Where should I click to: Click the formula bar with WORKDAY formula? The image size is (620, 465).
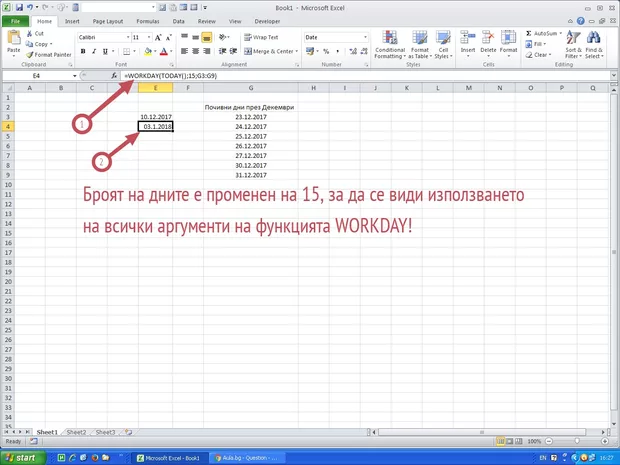[365, 76]
